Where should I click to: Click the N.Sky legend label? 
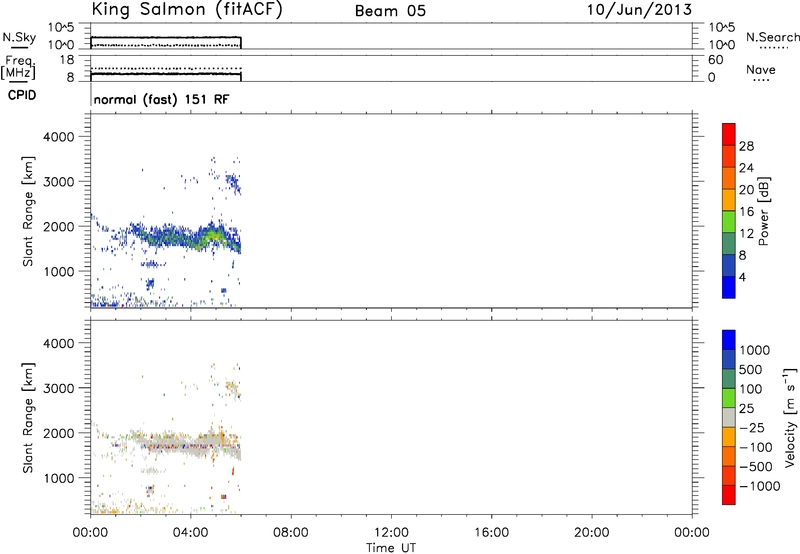tap(19, 37)
